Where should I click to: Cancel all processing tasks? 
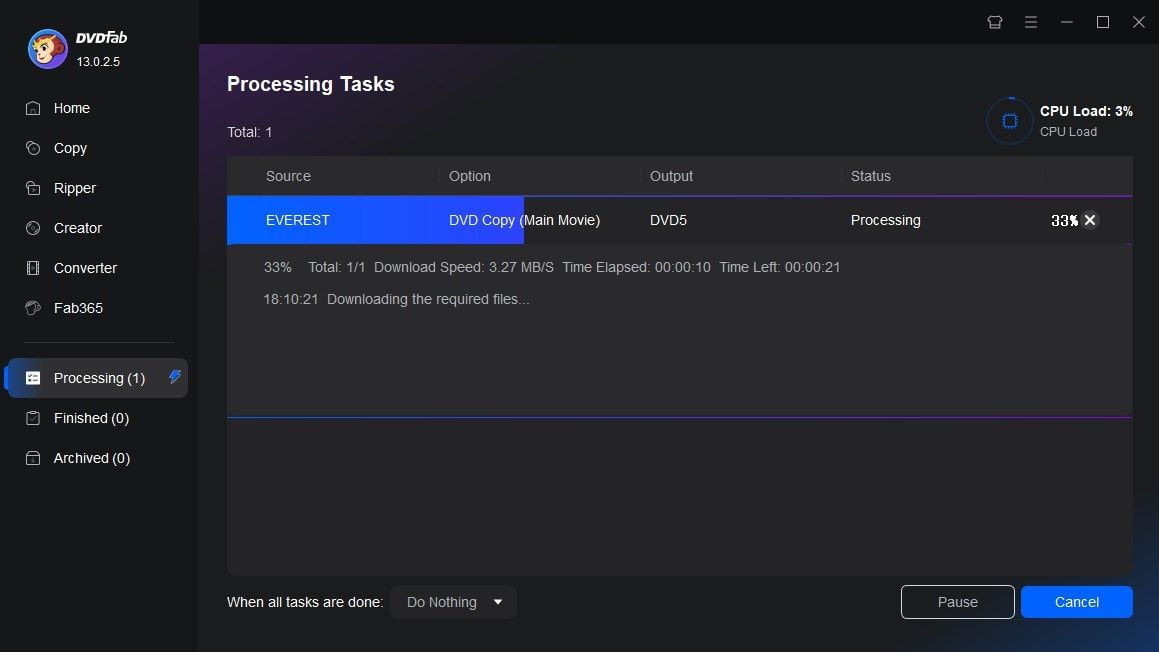(1076, 602)
